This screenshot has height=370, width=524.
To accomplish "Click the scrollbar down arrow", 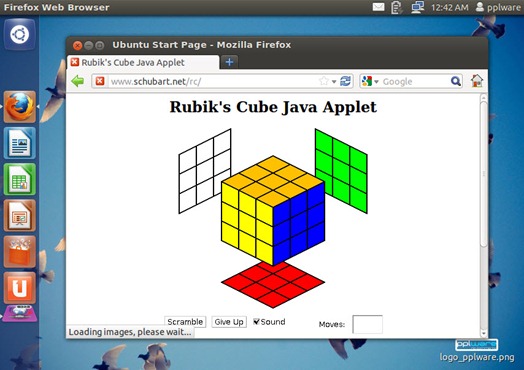I will [x=484, y=333].
